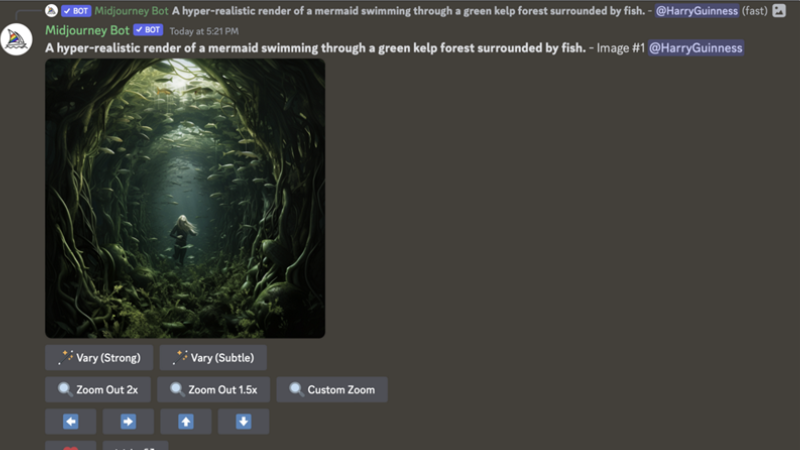This screenshot has width=800, height=450.
Task: Click the small avatar in the reply preview
Action: [51, 10]
